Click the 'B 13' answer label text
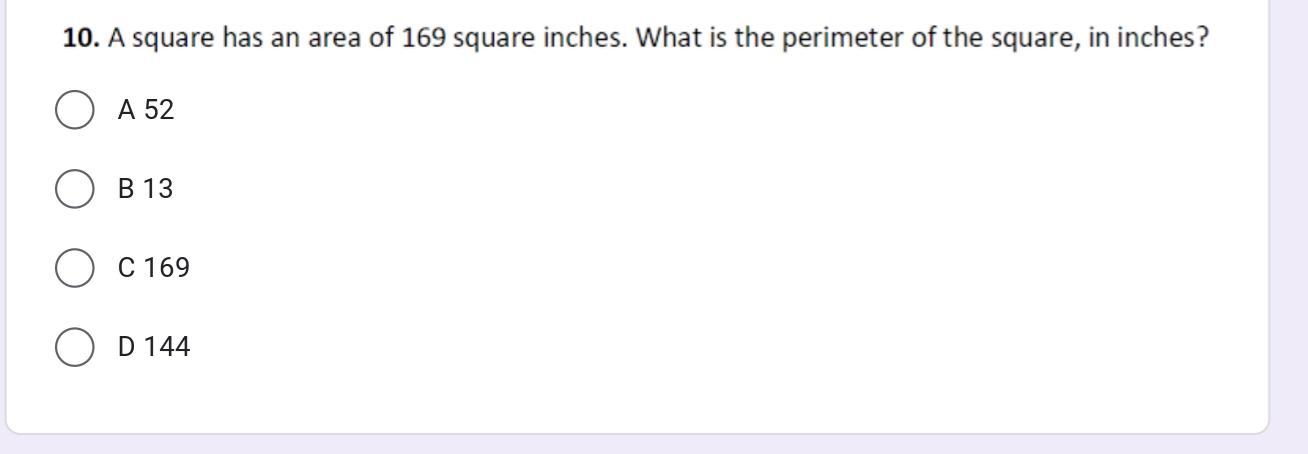The image size is (1308, 454). 145,189
